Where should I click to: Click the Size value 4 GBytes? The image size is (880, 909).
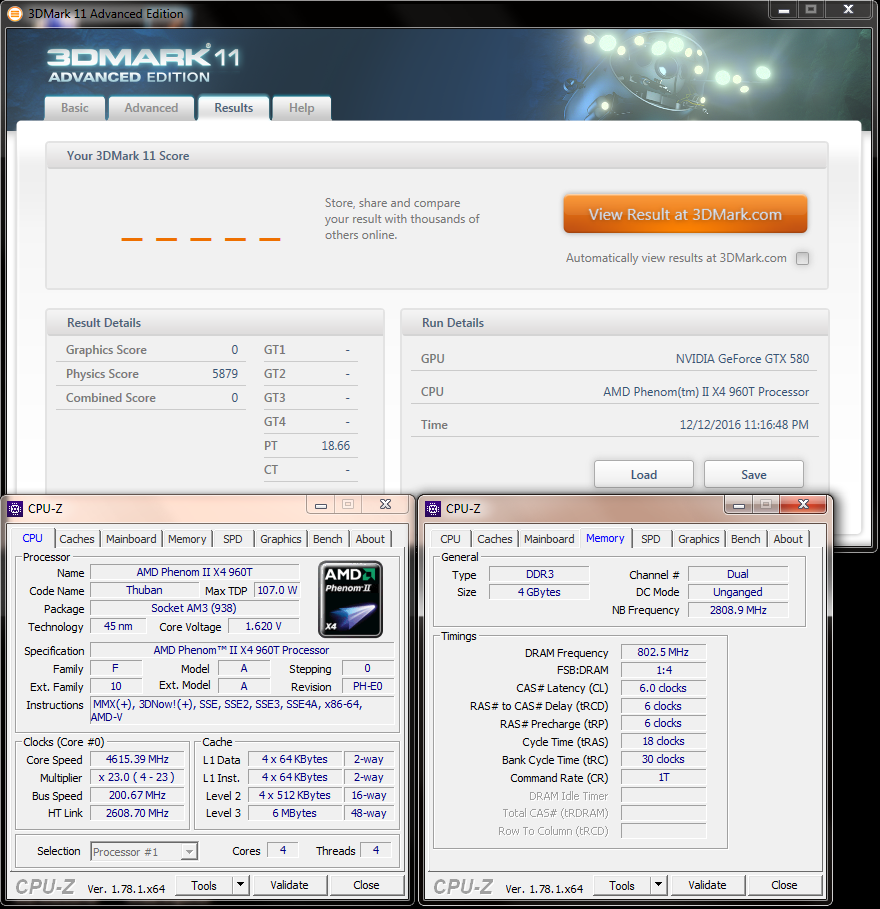click(539, 592)
